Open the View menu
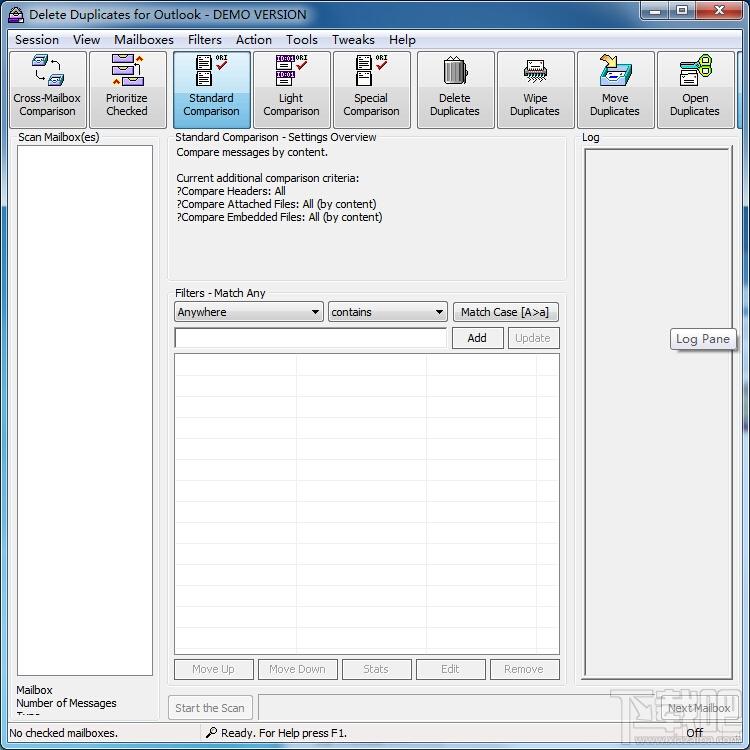This screenshot has height=750, width=750. 86,40
